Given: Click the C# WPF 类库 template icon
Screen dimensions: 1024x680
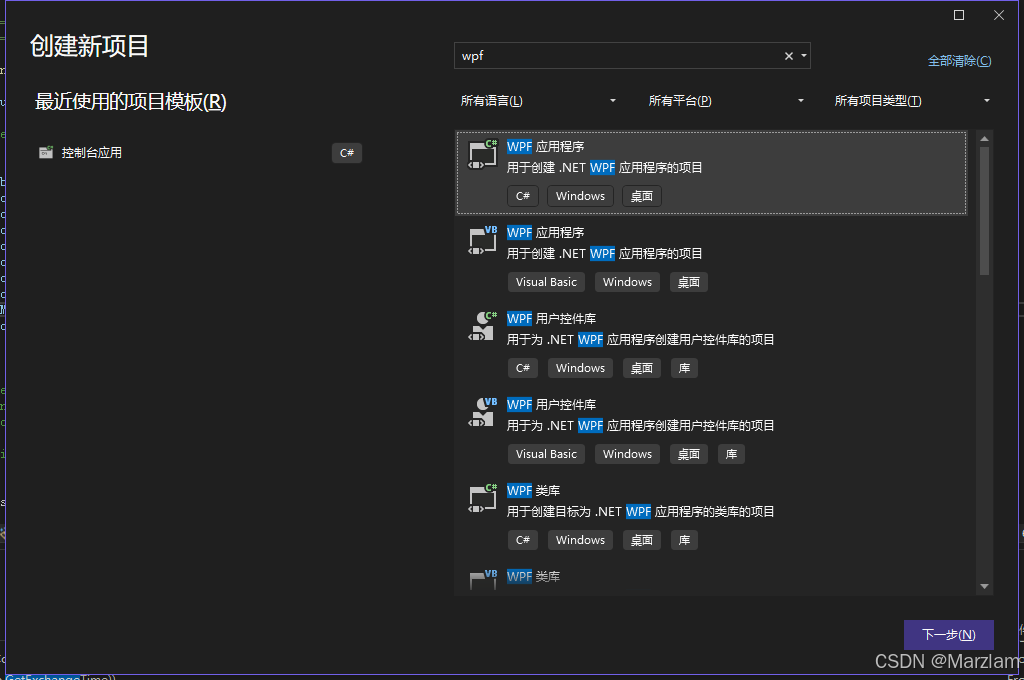Looking at the screenshot, I should point(483,498).
